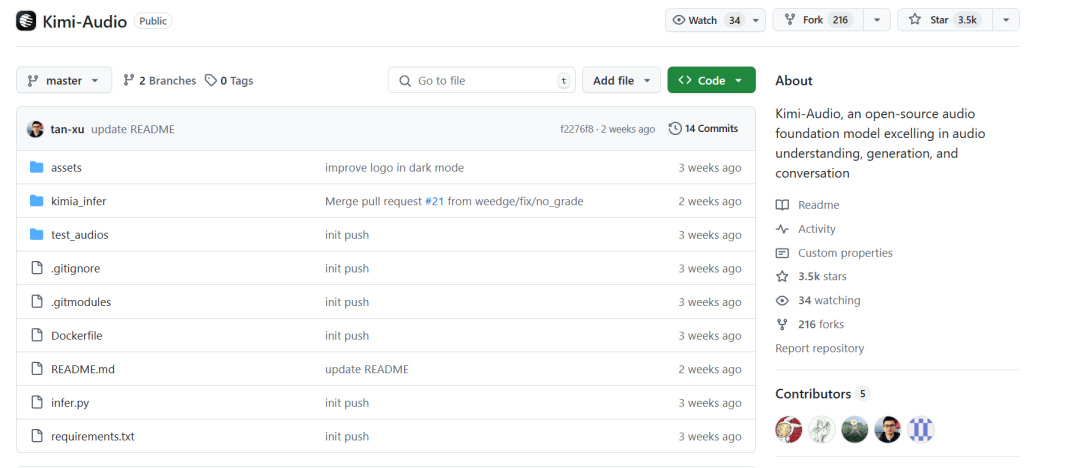Open the Fork options dropdown arrow
This screenshot has width=1080, height=468.
877,20
